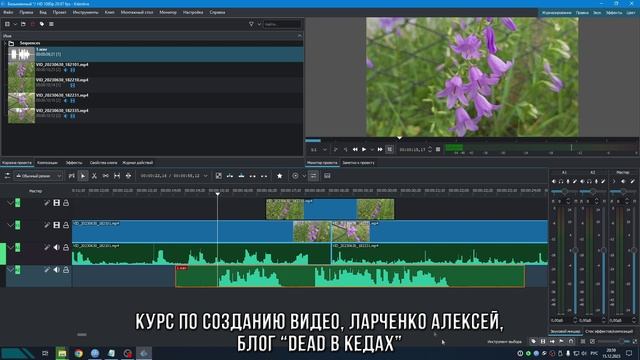
Task: Open the Файл menu
Action: point(8,12)
